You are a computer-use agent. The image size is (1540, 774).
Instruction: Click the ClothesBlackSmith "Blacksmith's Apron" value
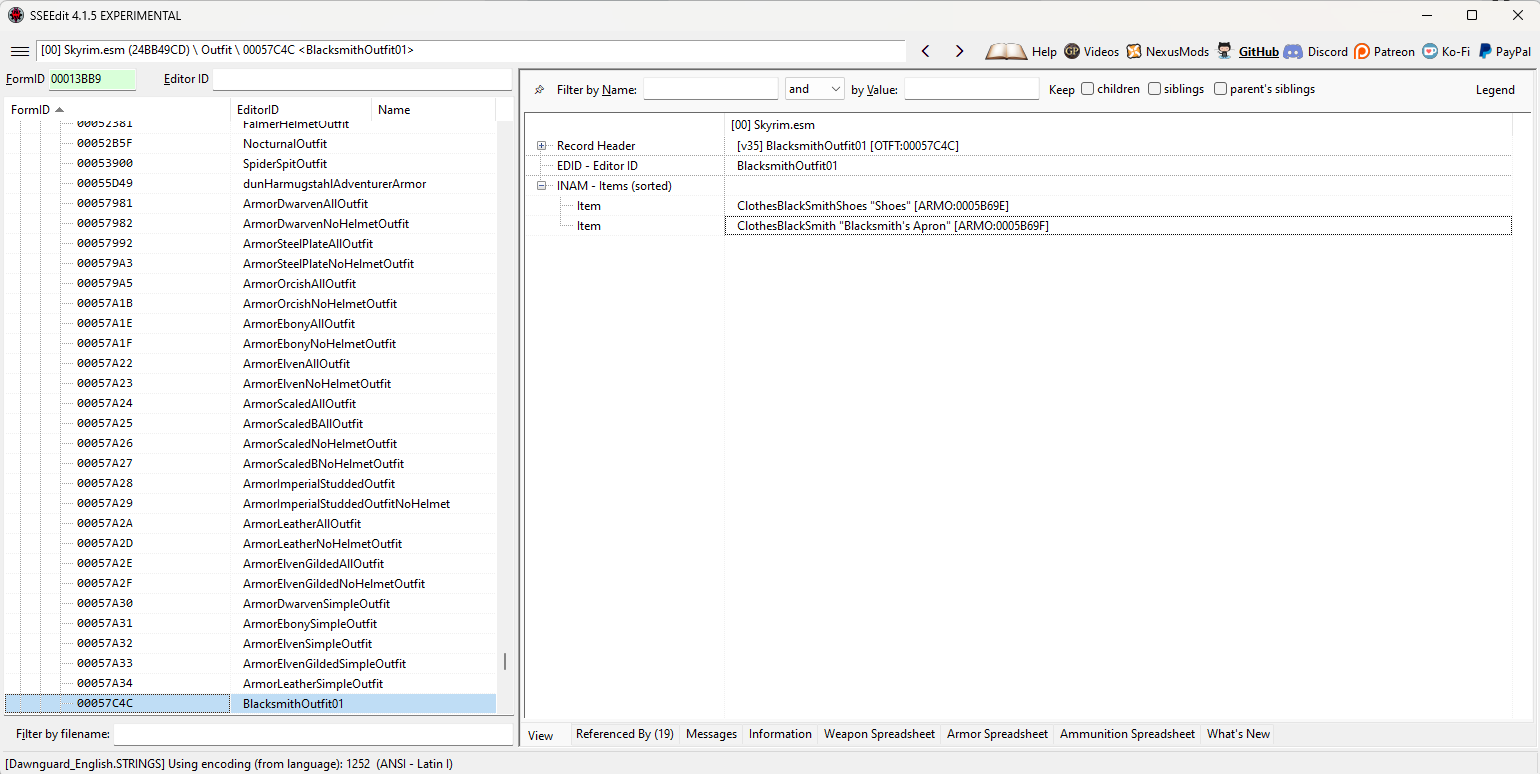[x=893, y=226]
